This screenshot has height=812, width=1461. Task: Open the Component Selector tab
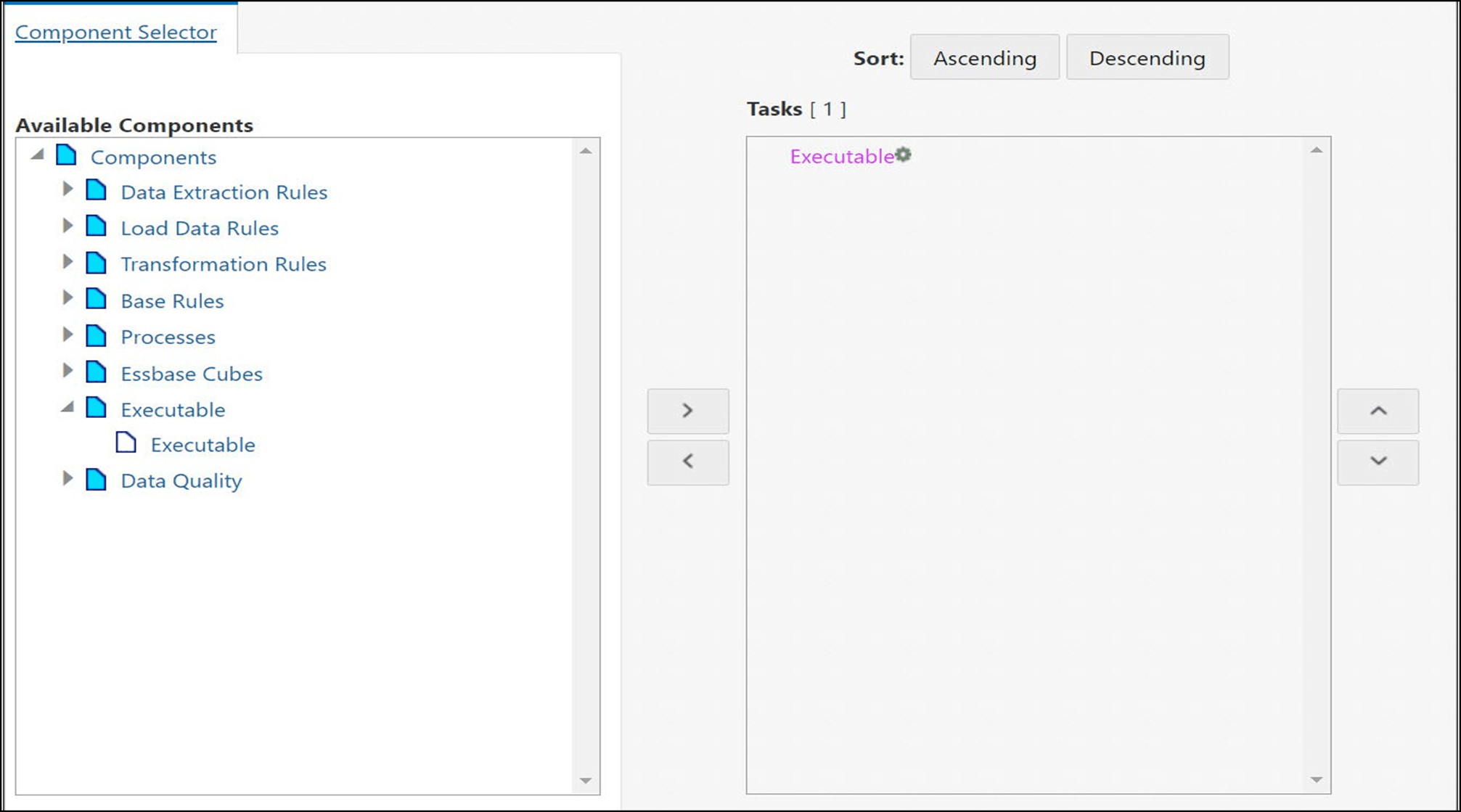pyautogui.click(x=114, y=32)
